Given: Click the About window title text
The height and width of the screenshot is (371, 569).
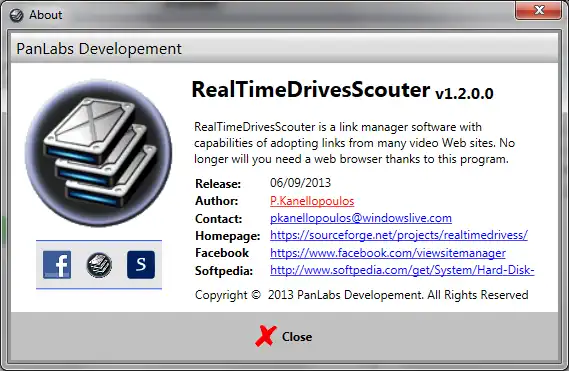Looking at the screenshot, I should [46, 15].
